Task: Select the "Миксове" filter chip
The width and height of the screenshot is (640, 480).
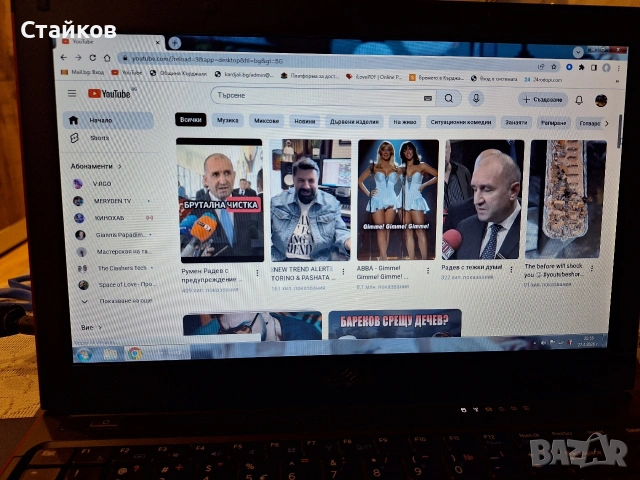Action: (x=266, y=120)
